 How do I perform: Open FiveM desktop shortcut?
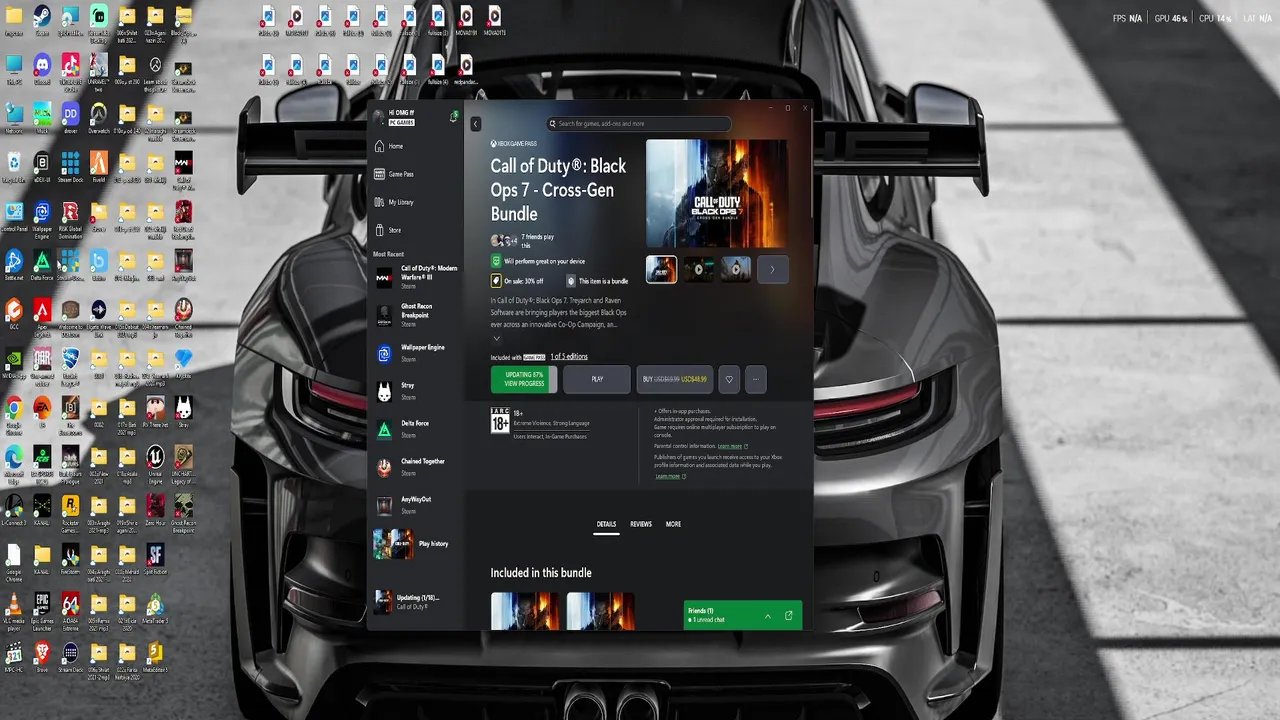[98, 166]
